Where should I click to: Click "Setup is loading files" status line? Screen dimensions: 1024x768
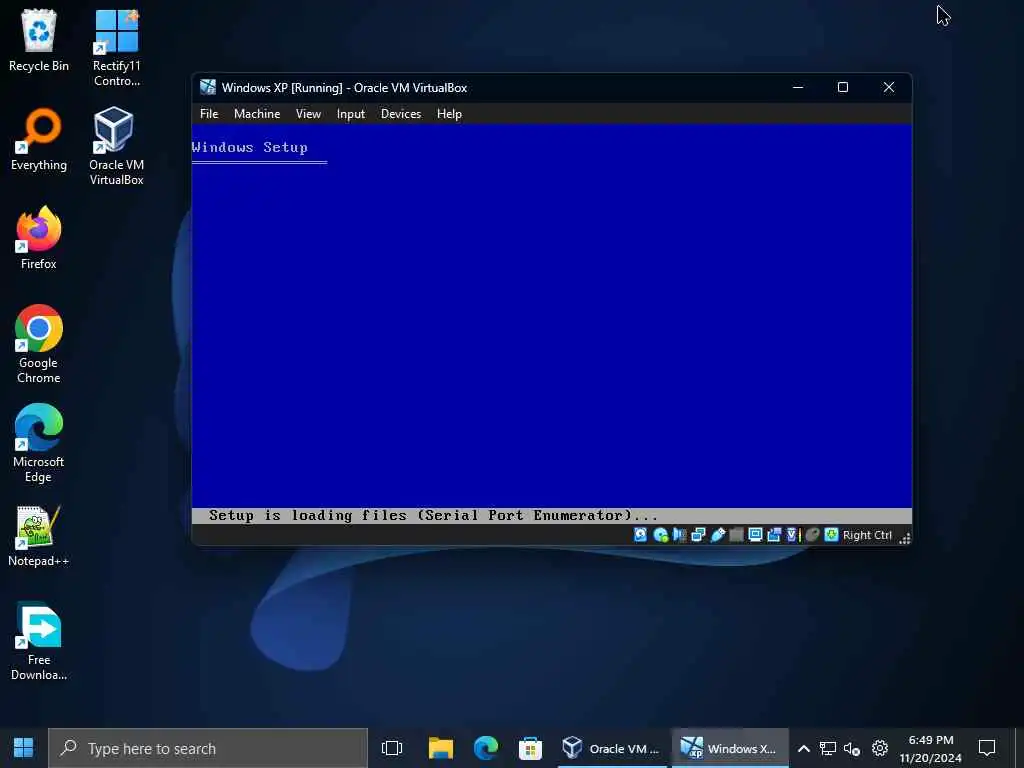[433, 515]
